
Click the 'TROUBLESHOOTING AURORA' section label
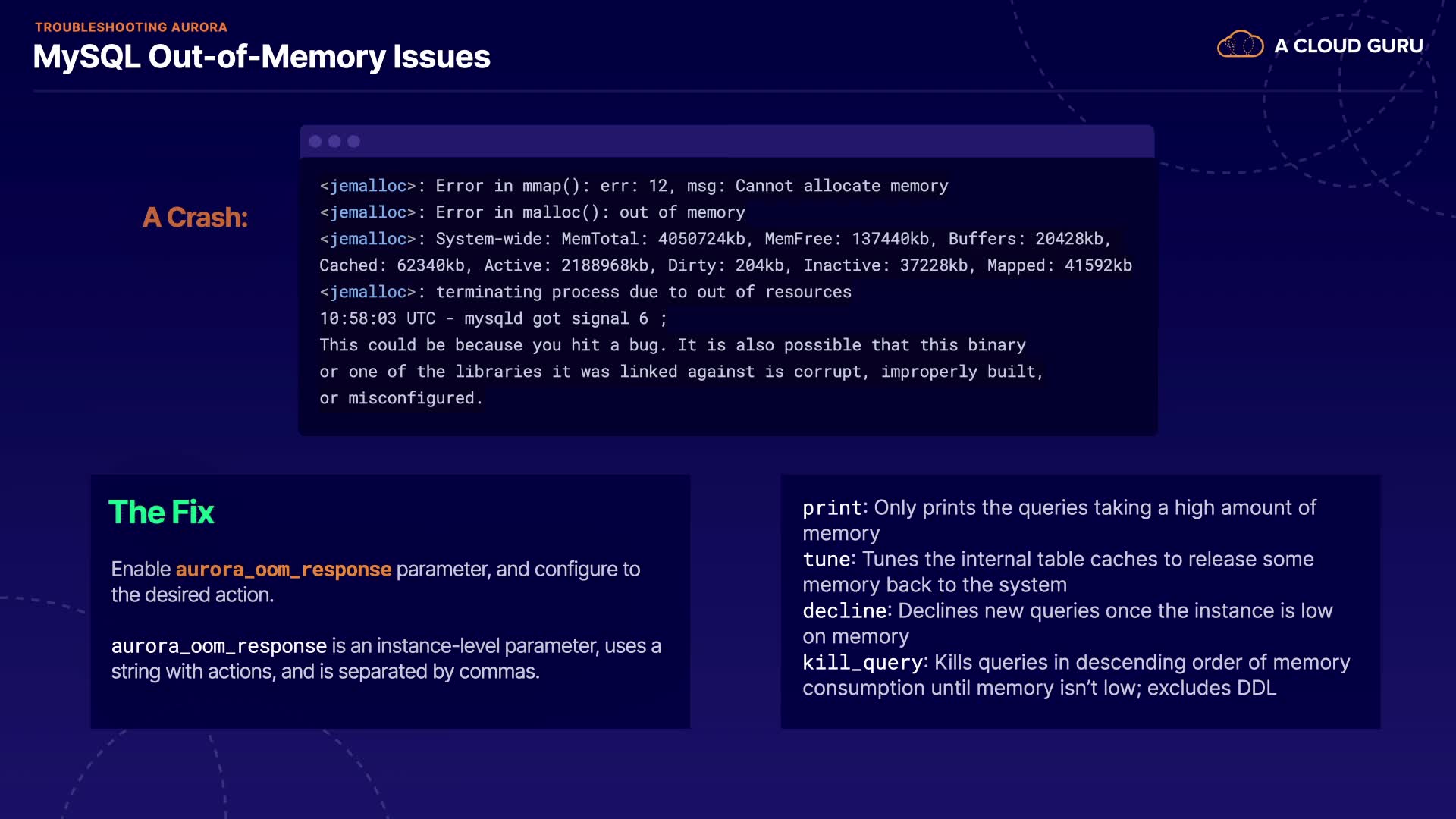click(131, 27)
